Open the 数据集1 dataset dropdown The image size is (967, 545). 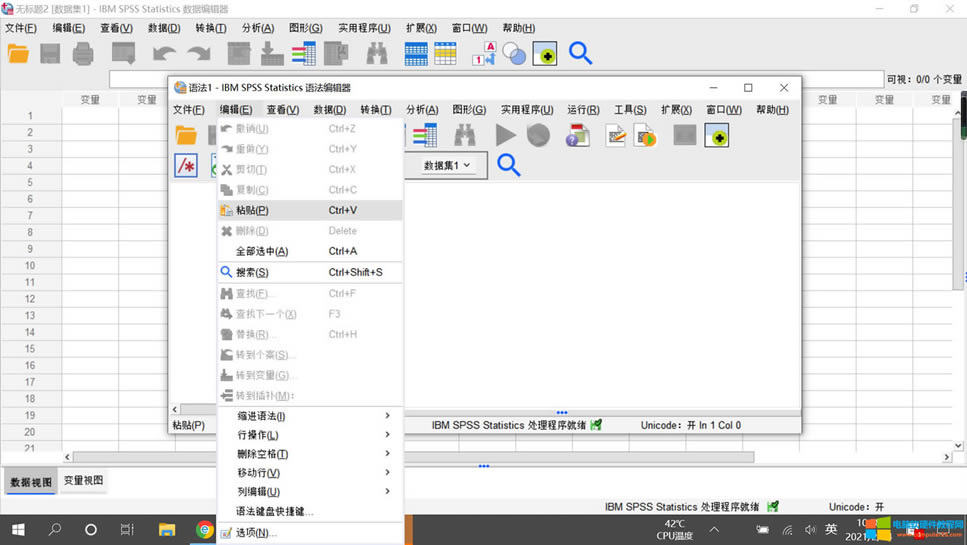[446, 166]
